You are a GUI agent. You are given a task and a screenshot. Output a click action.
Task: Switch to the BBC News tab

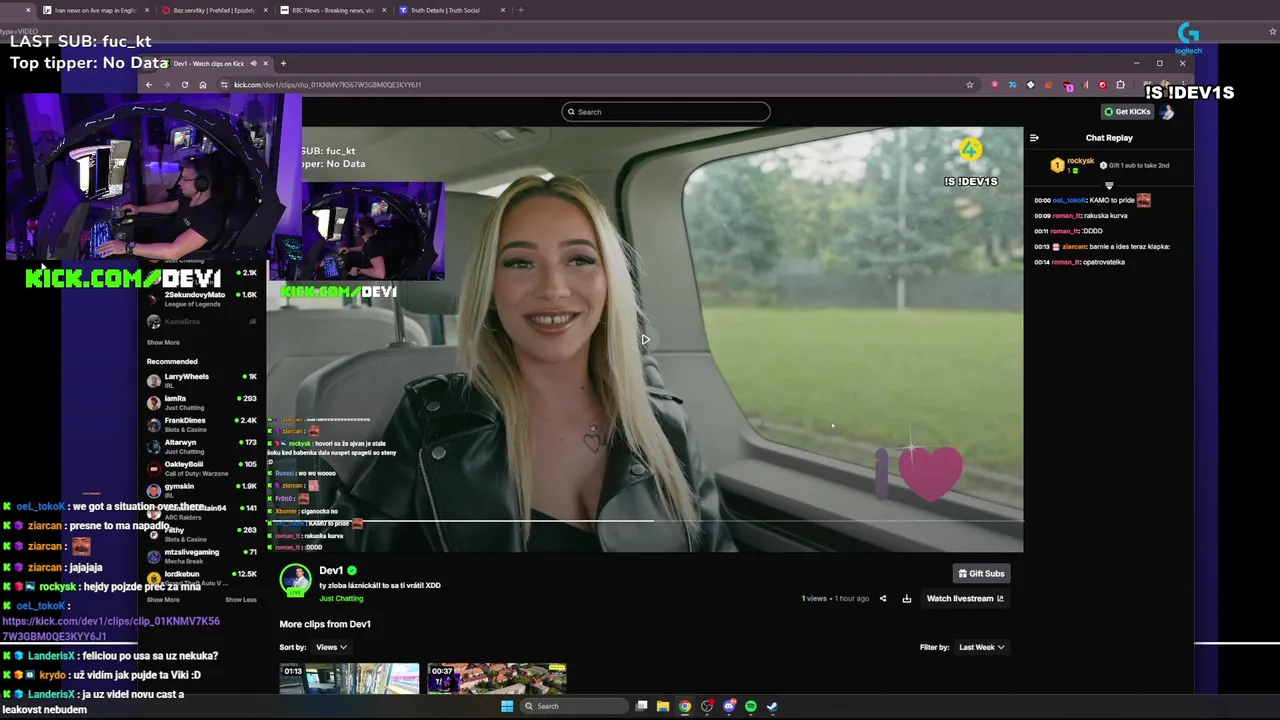click(332, 10)
